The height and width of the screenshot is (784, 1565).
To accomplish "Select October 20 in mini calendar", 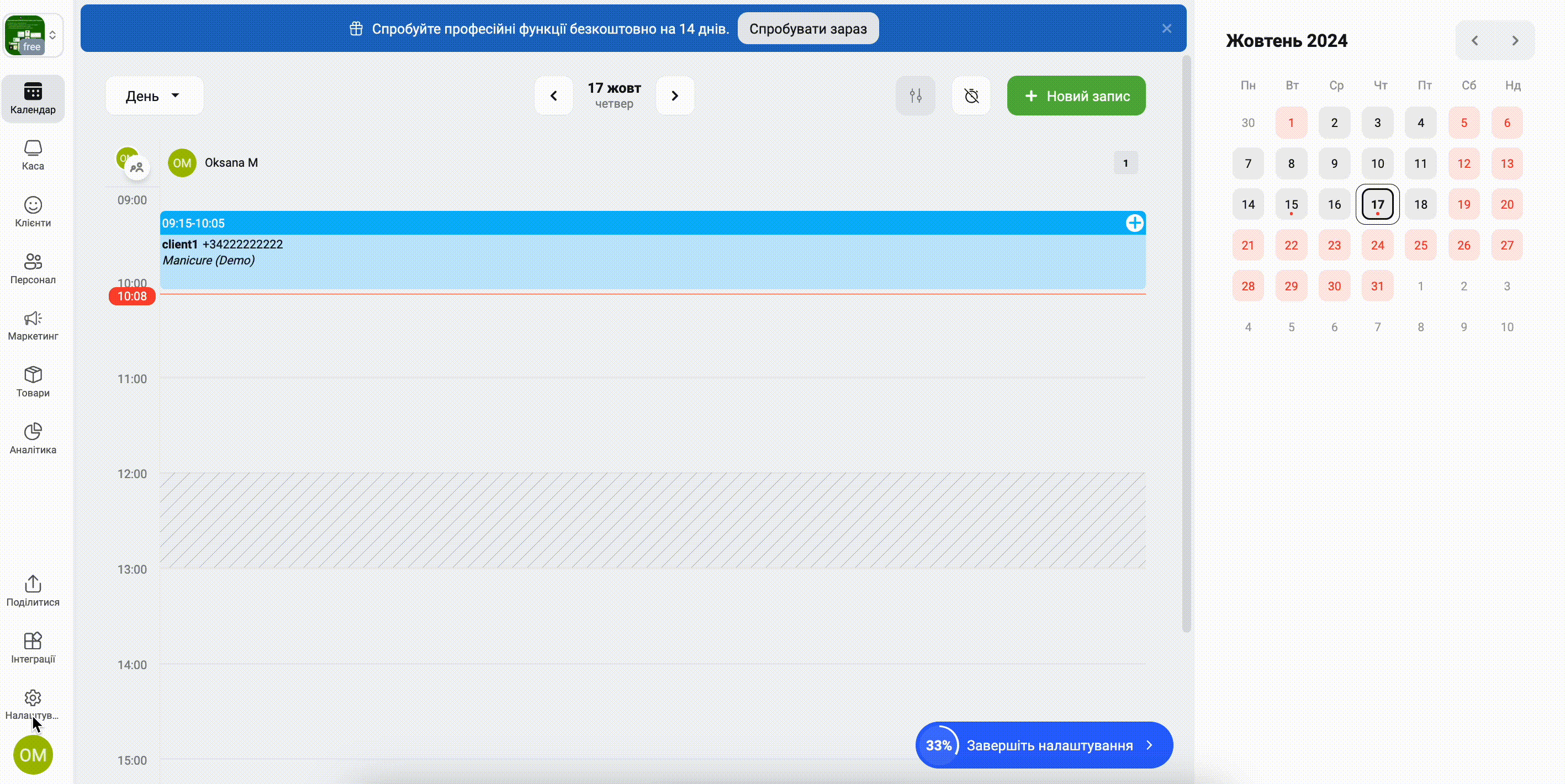I will click(x=1506, y=205).
